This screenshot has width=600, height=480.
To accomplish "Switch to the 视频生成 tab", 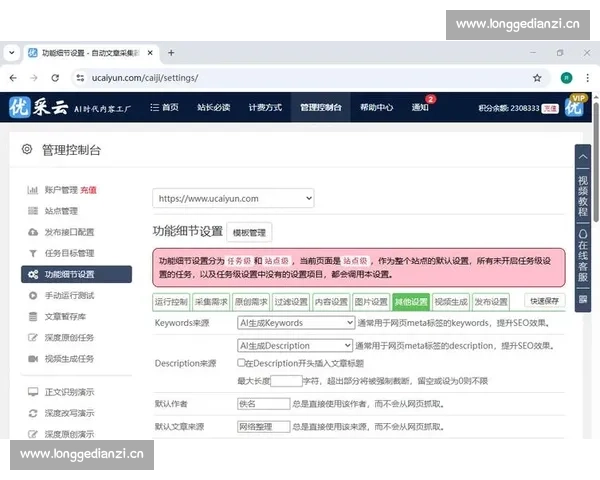I will point(451,302).
